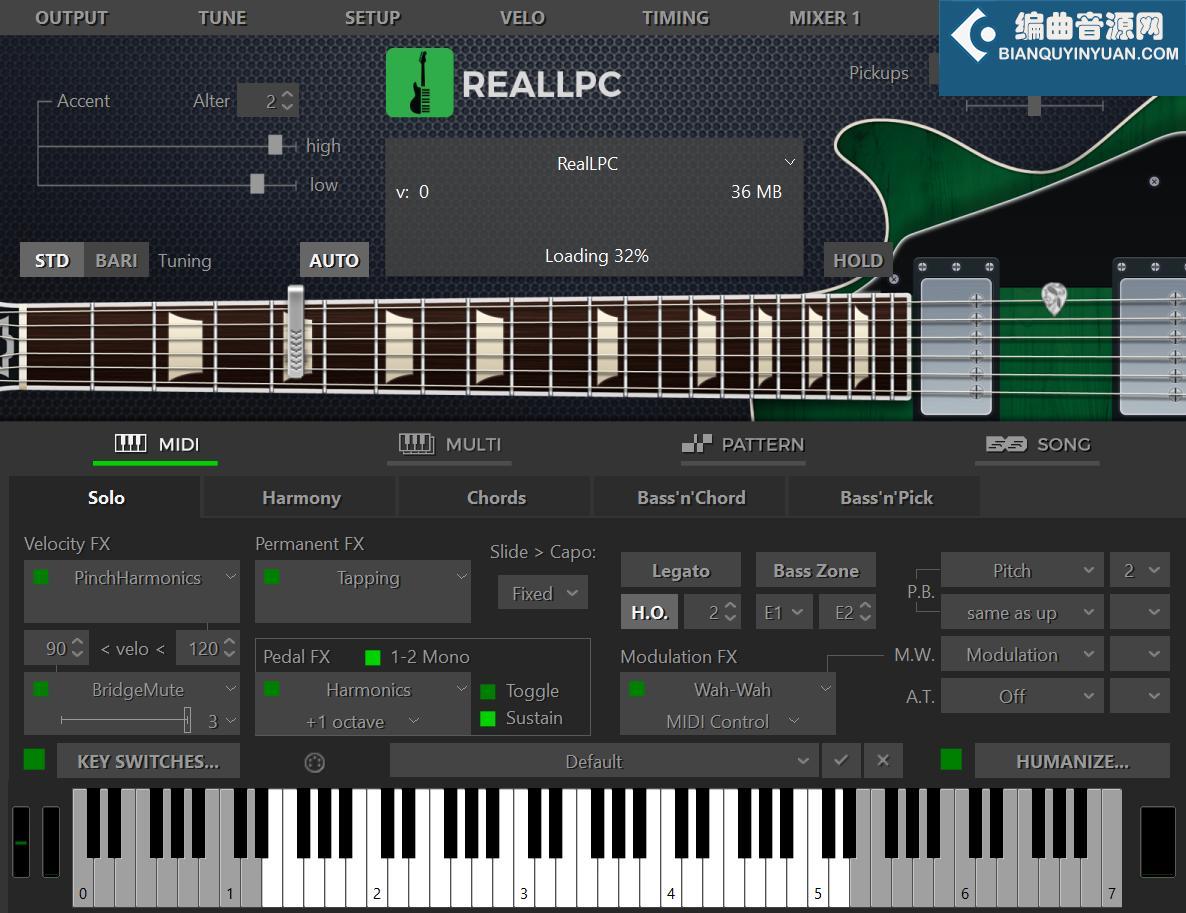The height and width of the screenshot is (913, 1186).
Task: Click the keyboard icon on the MULTI tab
Action: coord(416,444)
